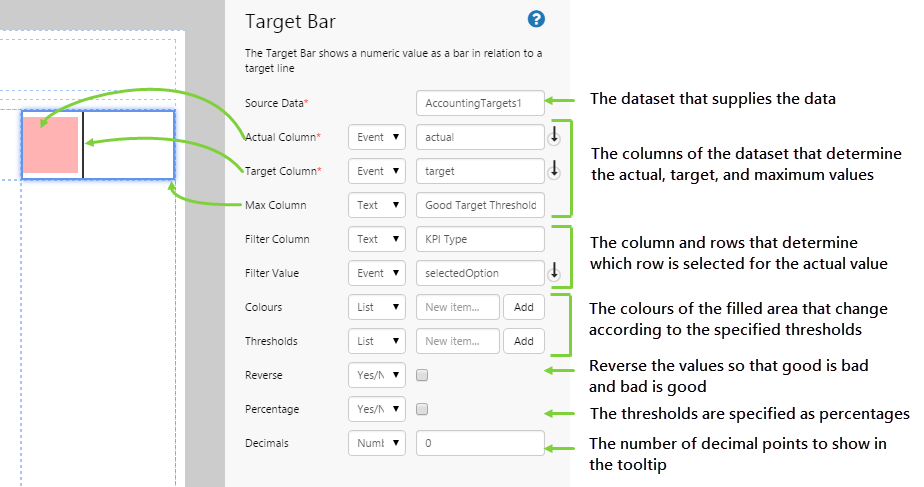The width and height of the screenshot is (924, 487).
Task: Click the binding arrow icon beside Target Column
Action: [x=555, y=170]
